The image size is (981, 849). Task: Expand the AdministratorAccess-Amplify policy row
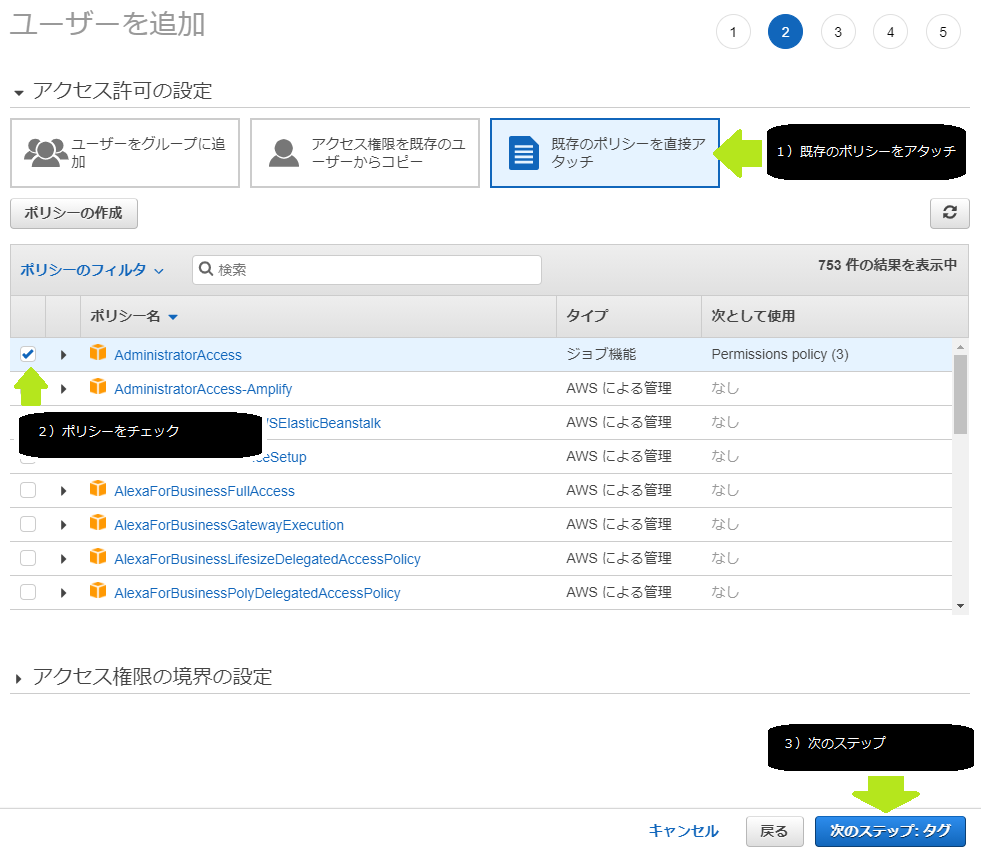tap(63, 389)
